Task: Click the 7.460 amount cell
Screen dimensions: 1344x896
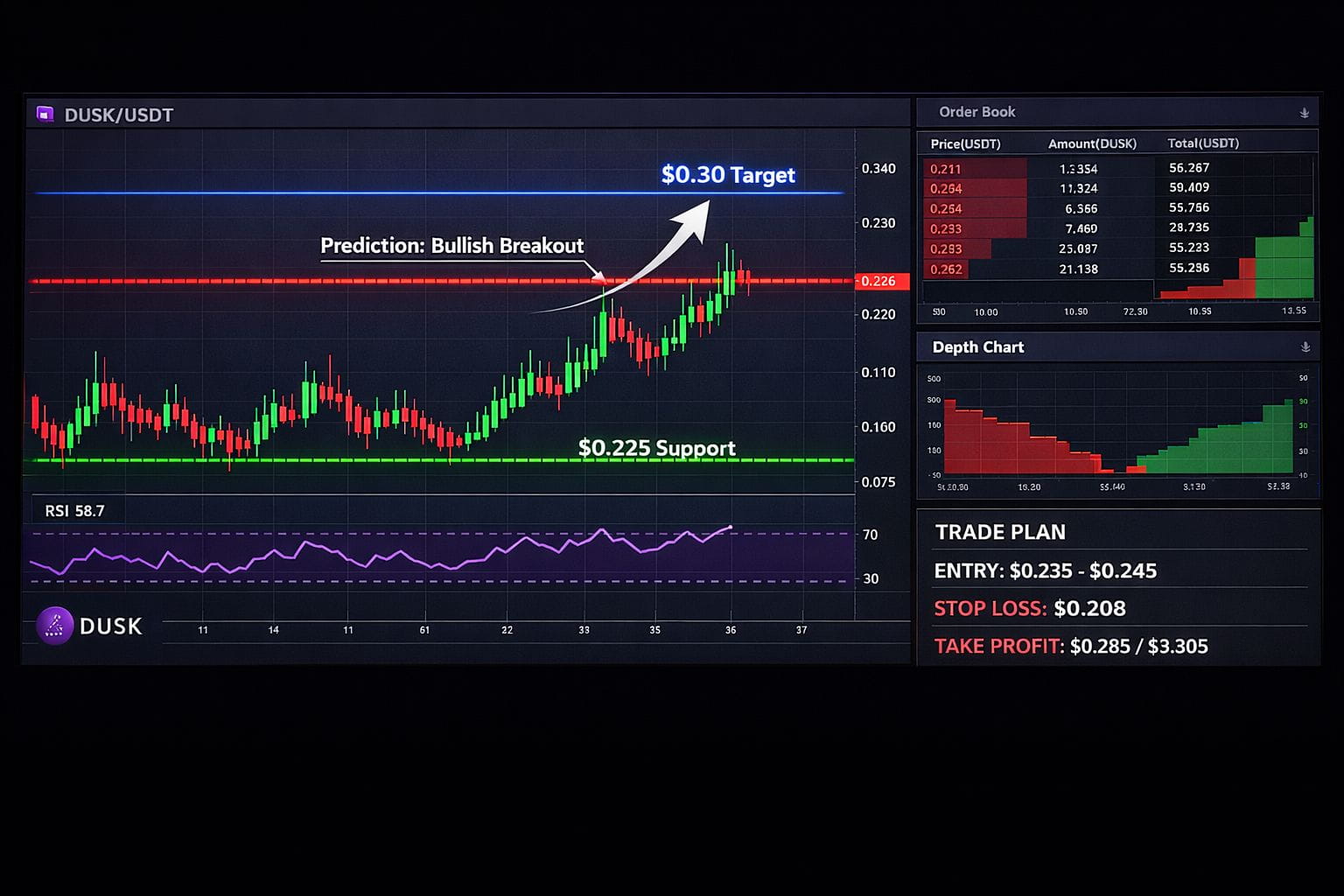Action: tap(1081, 228)
